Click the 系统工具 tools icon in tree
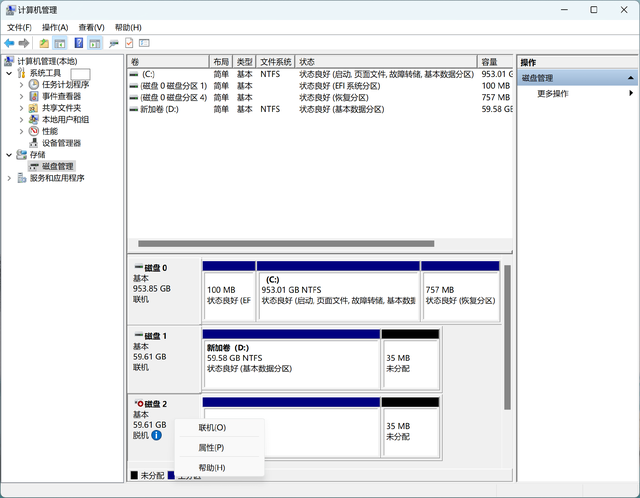The width and height of the screenshot is (640, 498). (x=21, y=73)
